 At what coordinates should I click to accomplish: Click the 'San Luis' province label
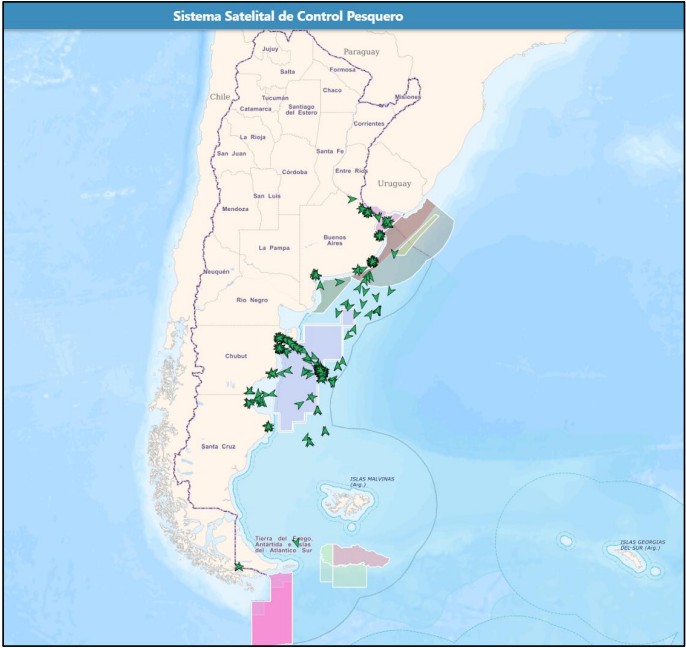coord(267,196)
